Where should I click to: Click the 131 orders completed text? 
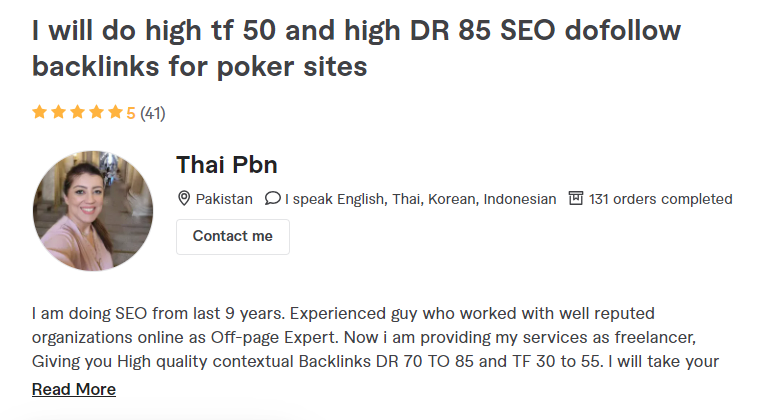click(x=660, y=199)
